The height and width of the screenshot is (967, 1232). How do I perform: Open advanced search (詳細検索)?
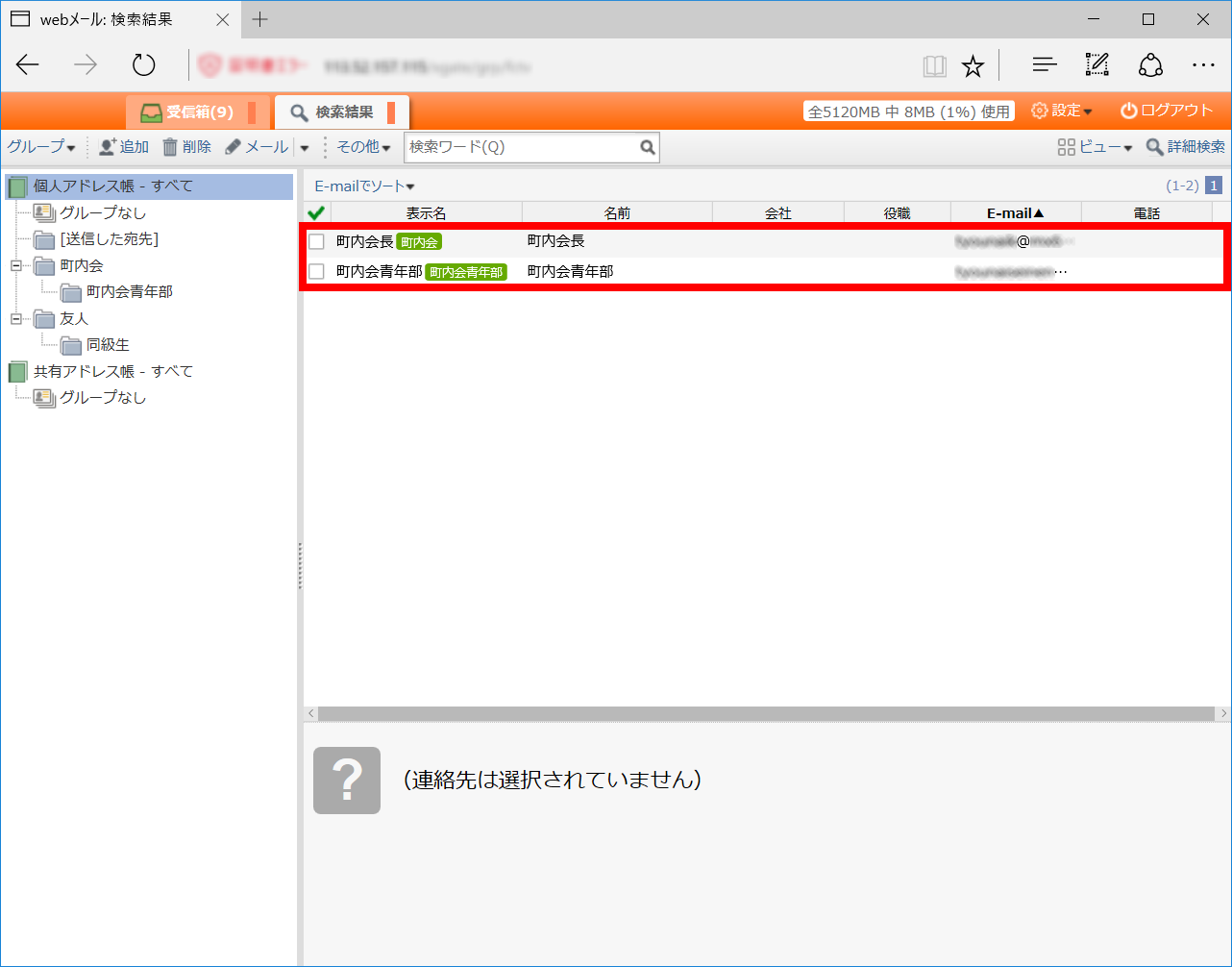(1185, 147)
